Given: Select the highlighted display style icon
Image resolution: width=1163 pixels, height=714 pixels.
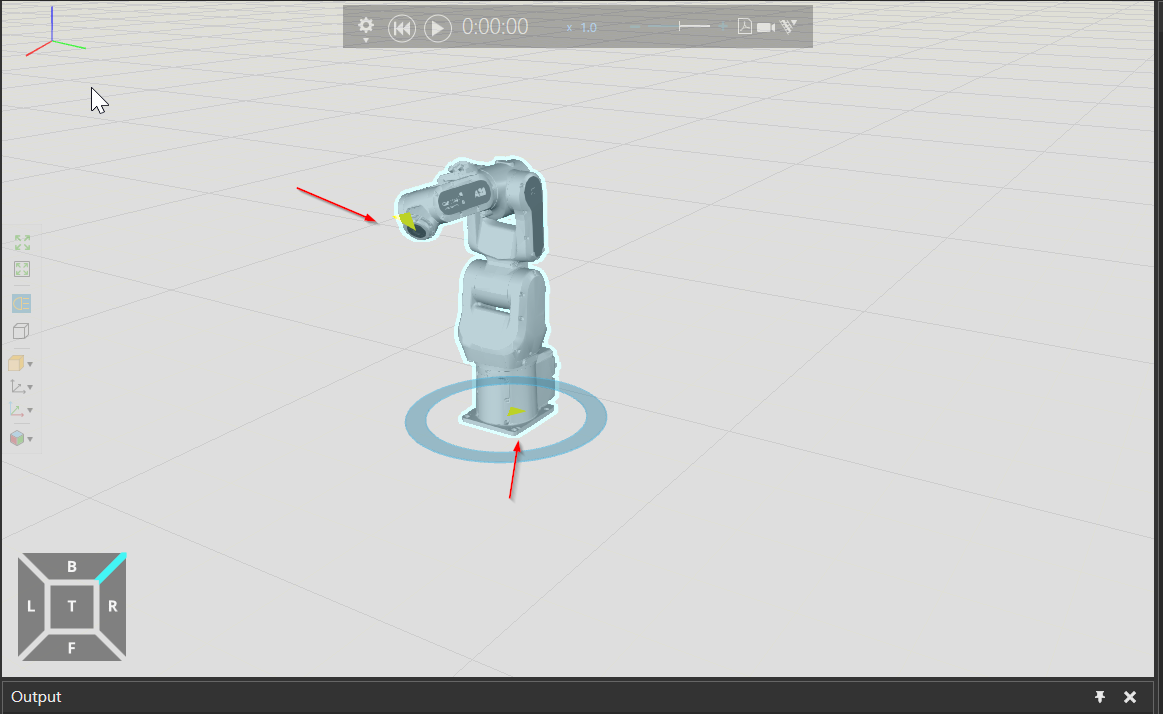Looking at the screenshot, I should click(21, 303).
